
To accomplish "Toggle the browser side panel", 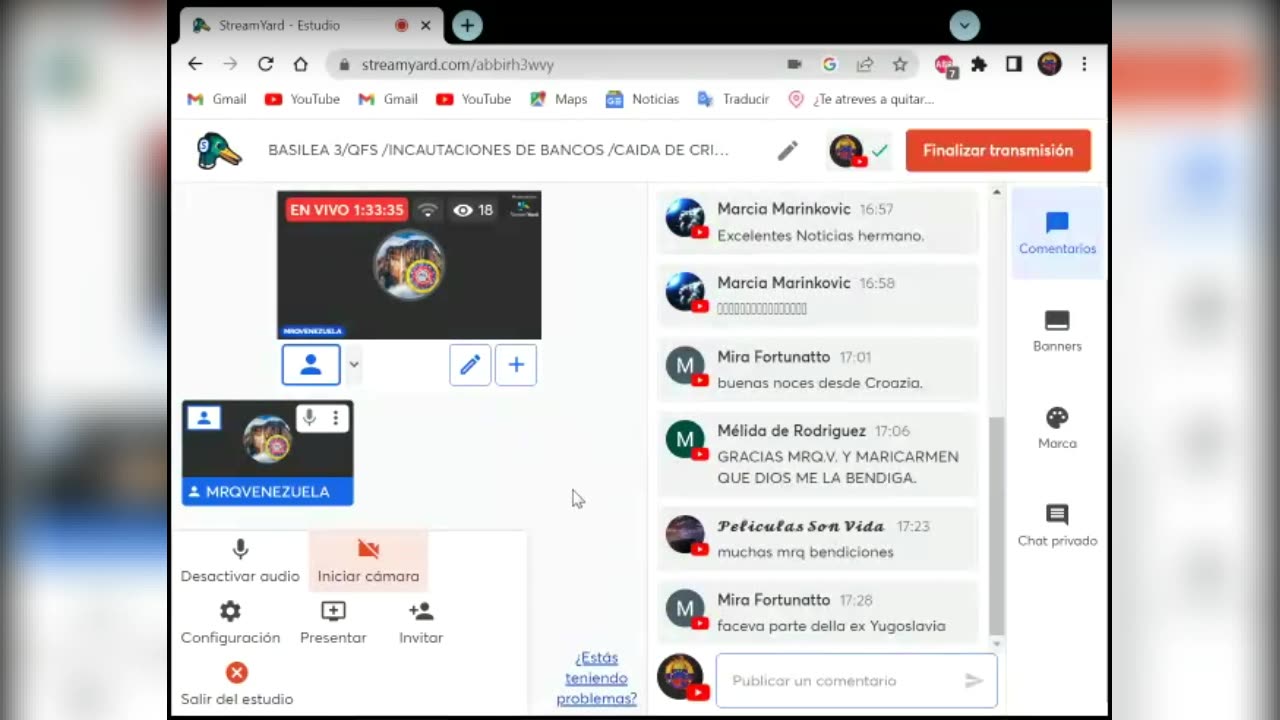I will pyautogui.click(x=1014, y=64).
